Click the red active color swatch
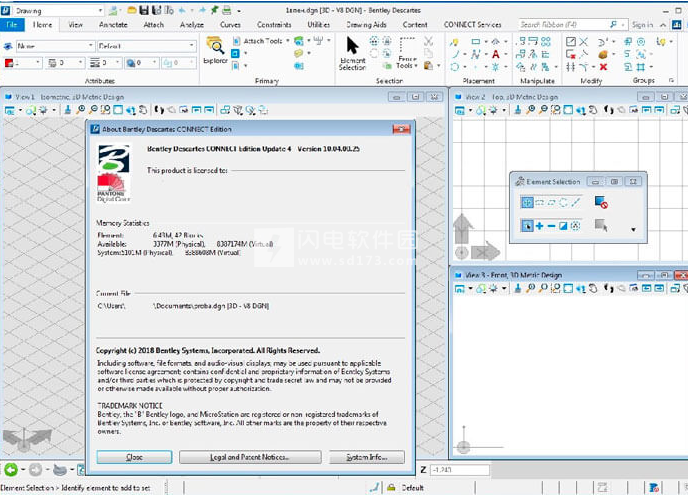 click(x=9, y=63)
